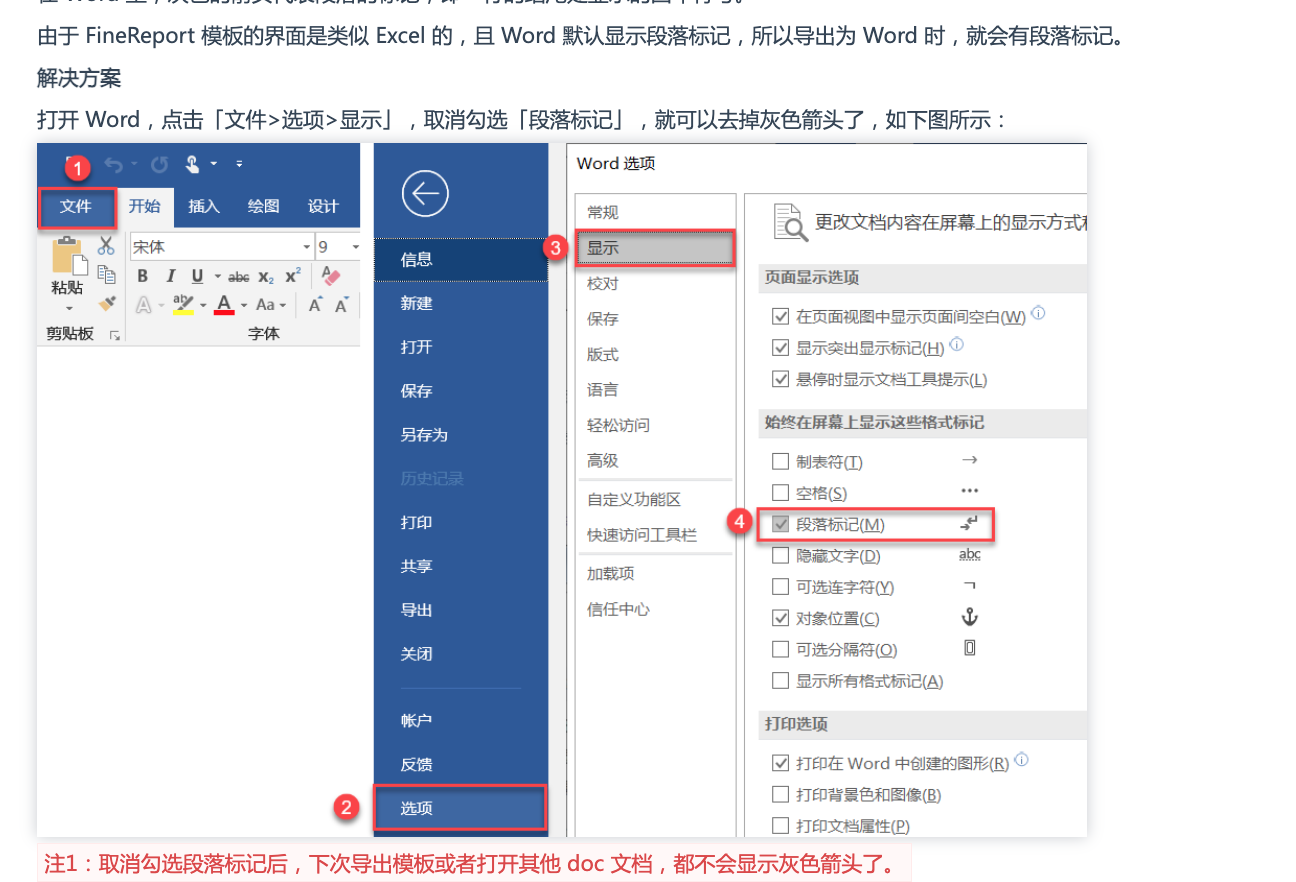1296x882 pixels.
Task: Select 打开 in the backstage menu
Action: click(x=461, y=347)
